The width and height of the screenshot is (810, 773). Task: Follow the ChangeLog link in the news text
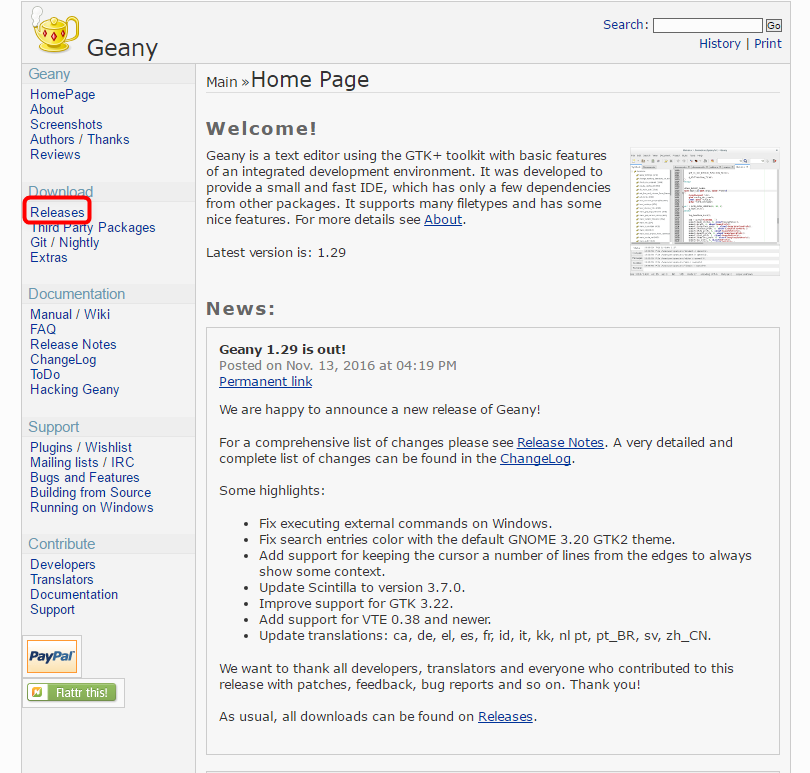pos(537,459)
